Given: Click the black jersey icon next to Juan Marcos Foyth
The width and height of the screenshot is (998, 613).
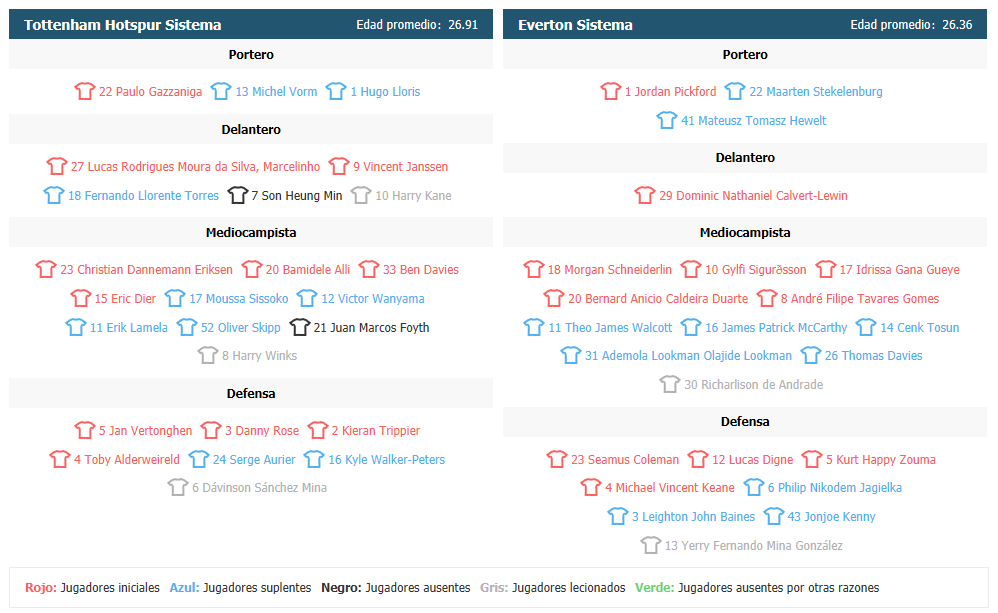Looking at the screenshot, I should pos(300,327).
